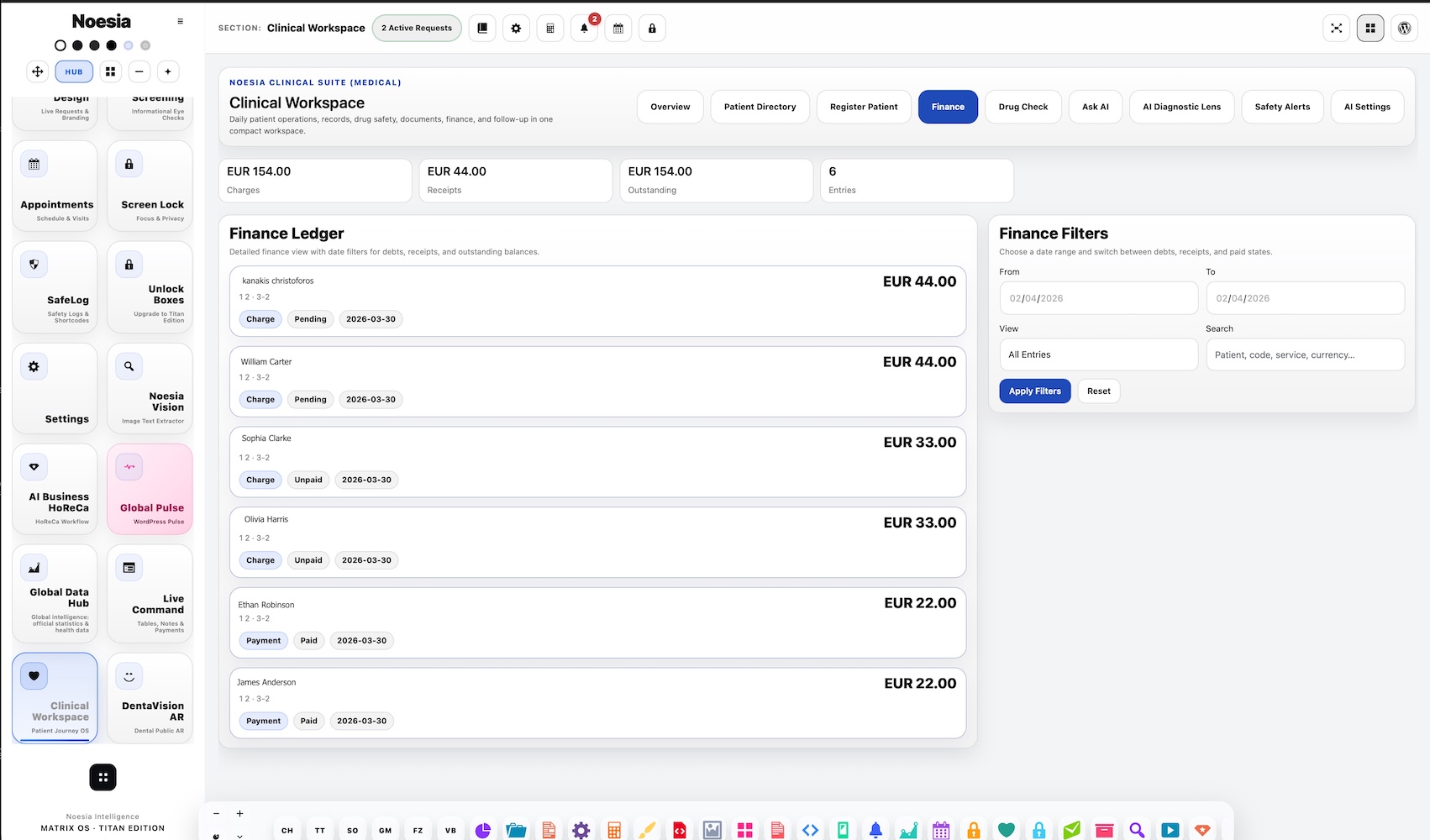The height and width of the screenshot is (840, 1430).
Task: Open the View All Entries dropdown
Action: point(1098,354)
